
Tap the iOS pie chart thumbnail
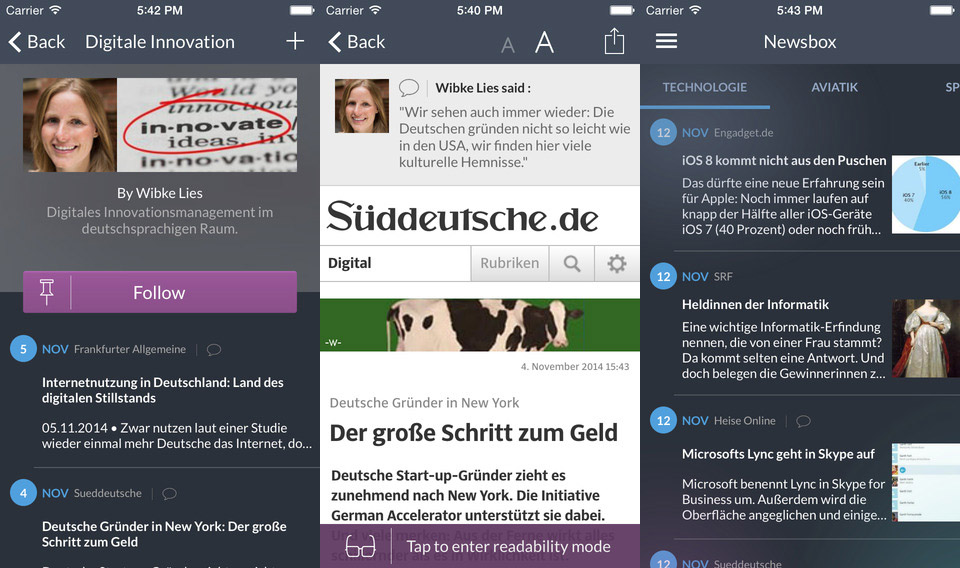926,194
